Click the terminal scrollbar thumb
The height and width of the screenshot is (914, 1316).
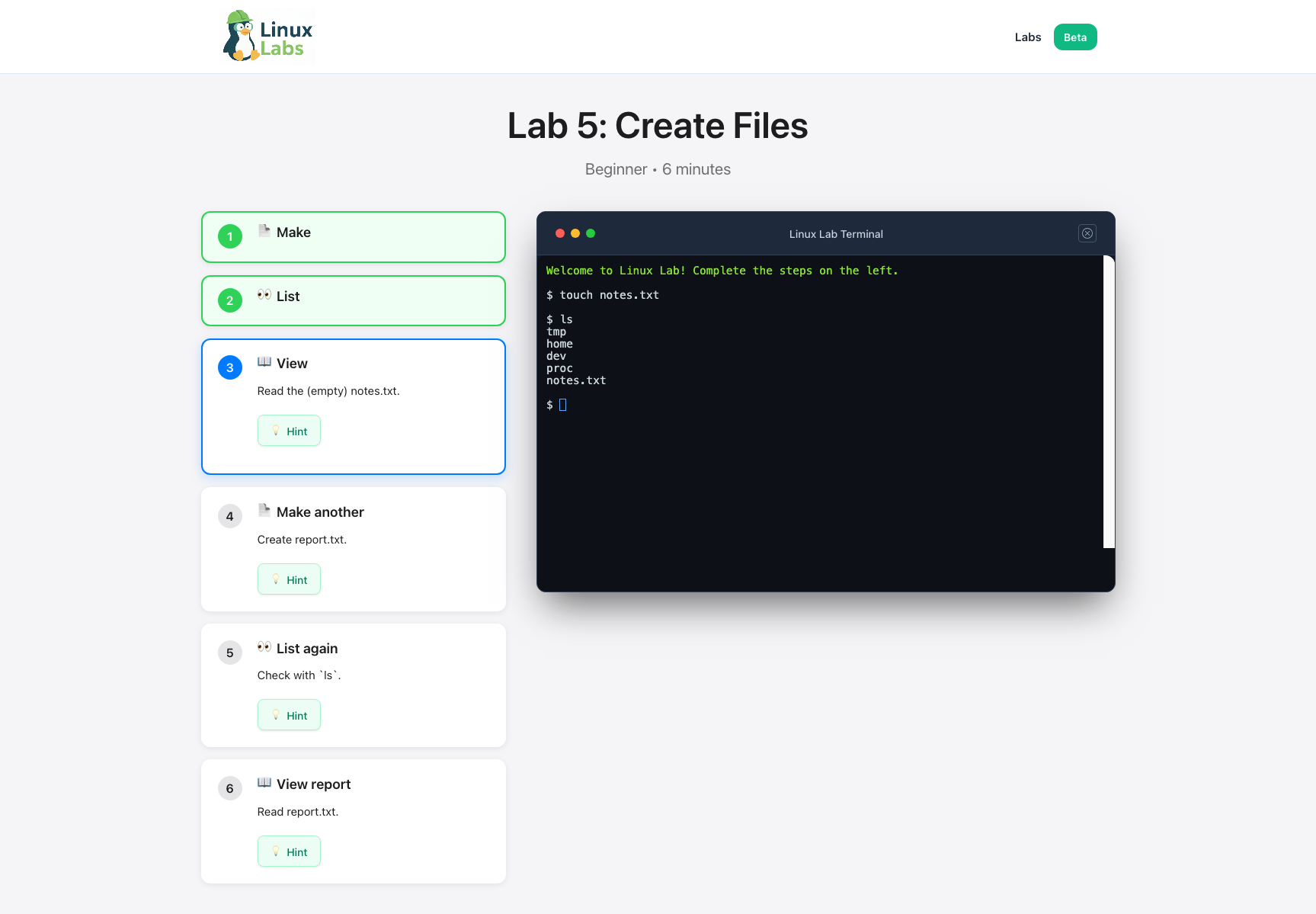click(x=1109, y=402)
